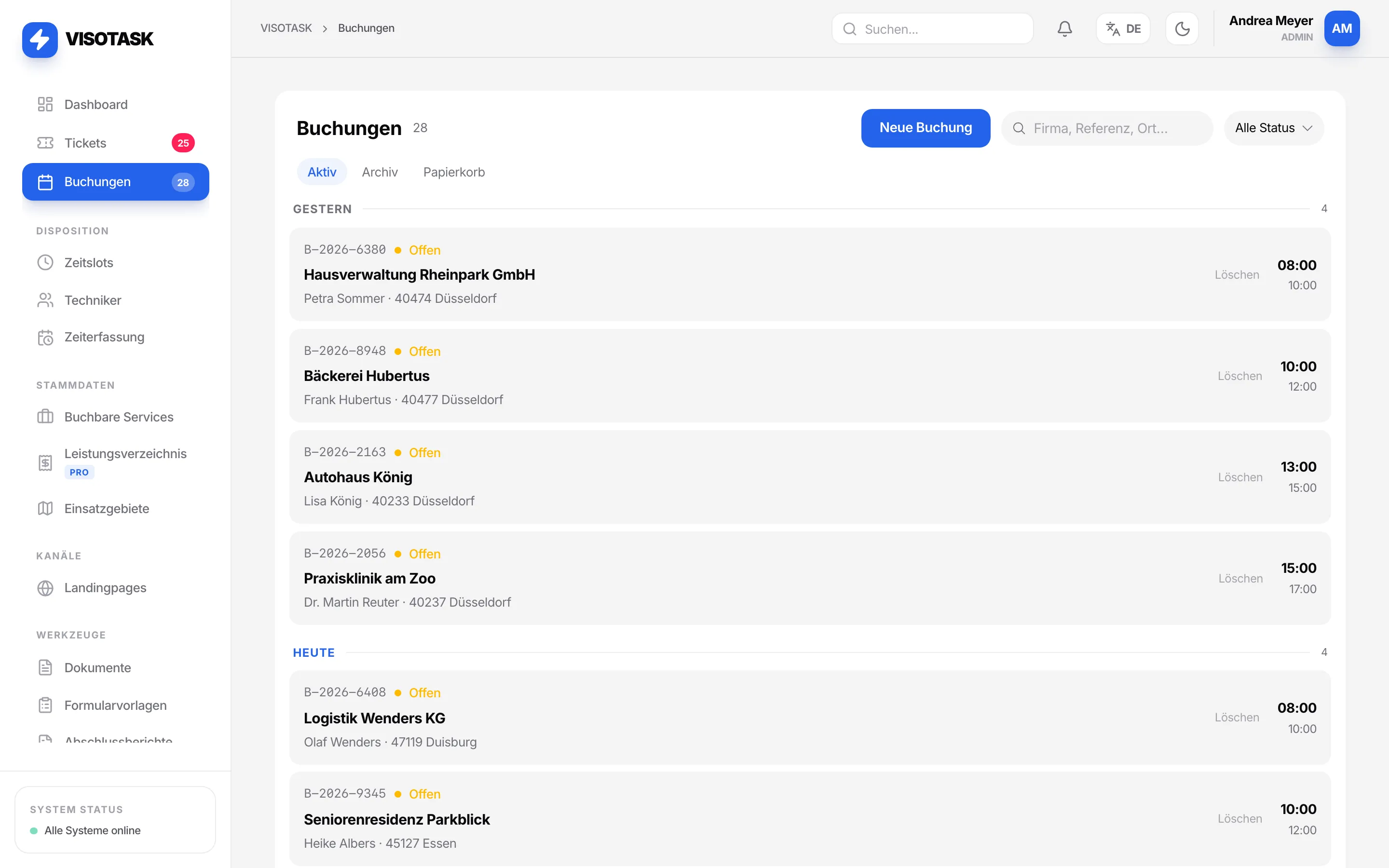Image resolution: width=1389 pixels, height=868 pixels.
Task: Open Dokumente file icon entry
Action: (115, 668)
